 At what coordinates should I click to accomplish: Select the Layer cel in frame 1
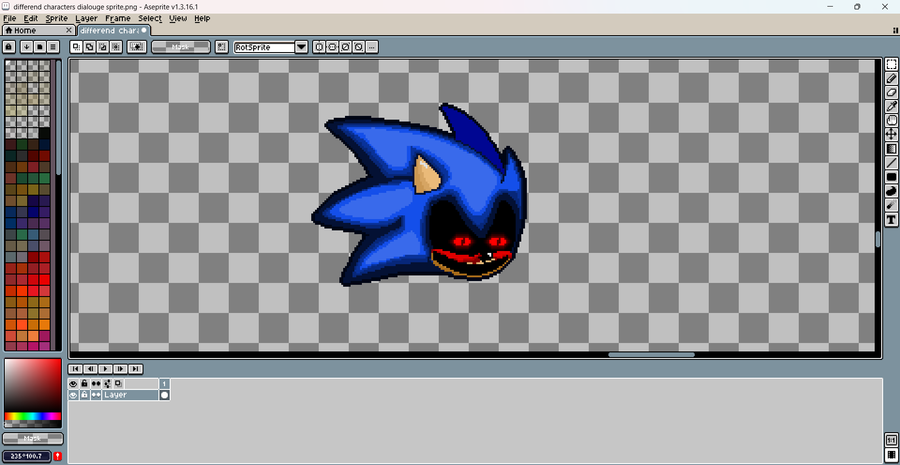(165, 395)
